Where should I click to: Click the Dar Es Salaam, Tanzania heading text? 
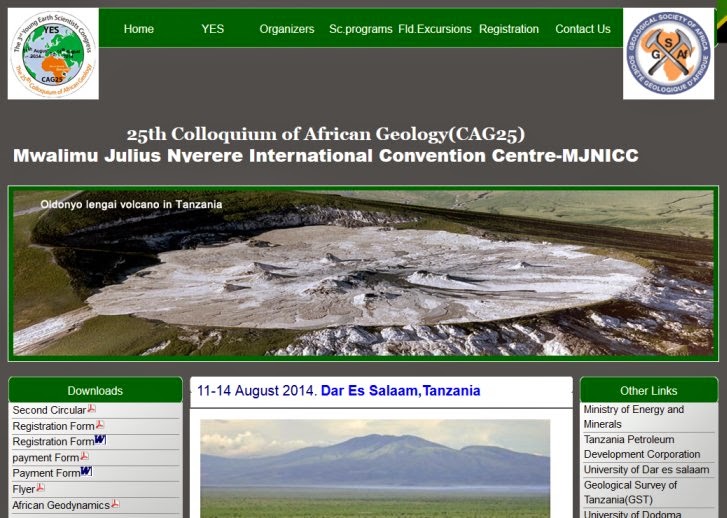pos(401,391)
